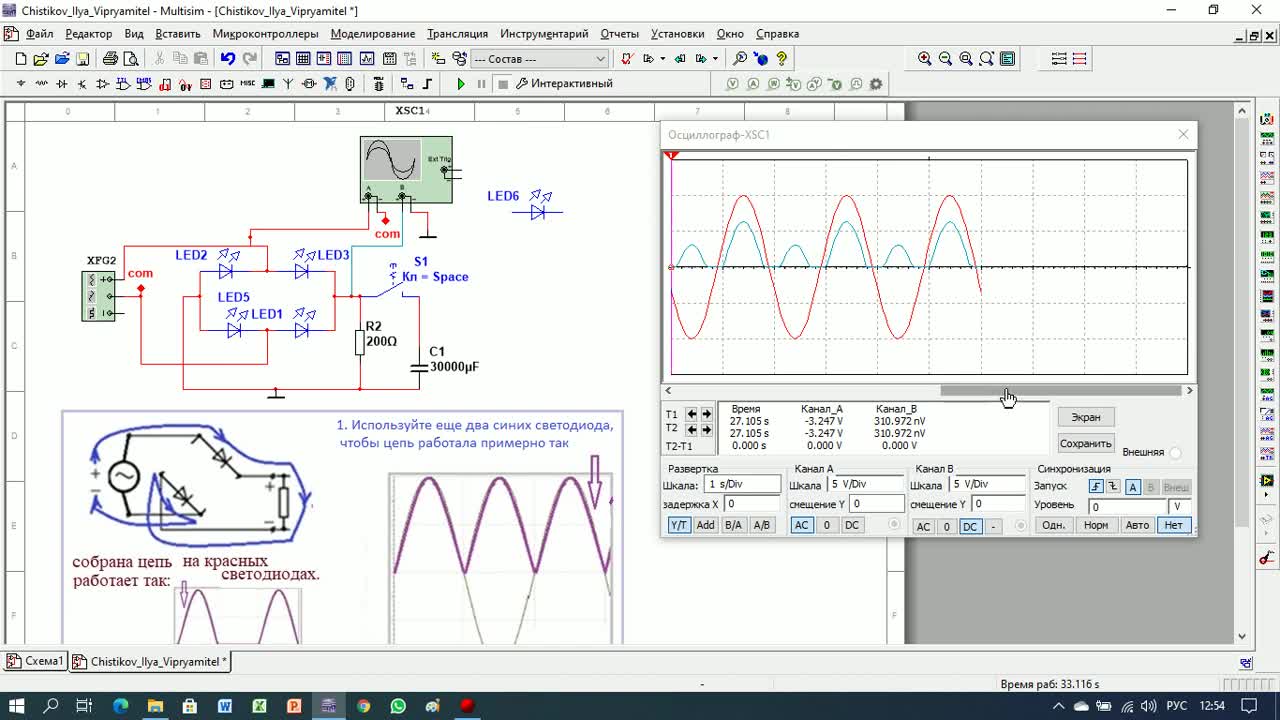
Task: Open the find (magnifier) tool
Action: coord(740,58)
